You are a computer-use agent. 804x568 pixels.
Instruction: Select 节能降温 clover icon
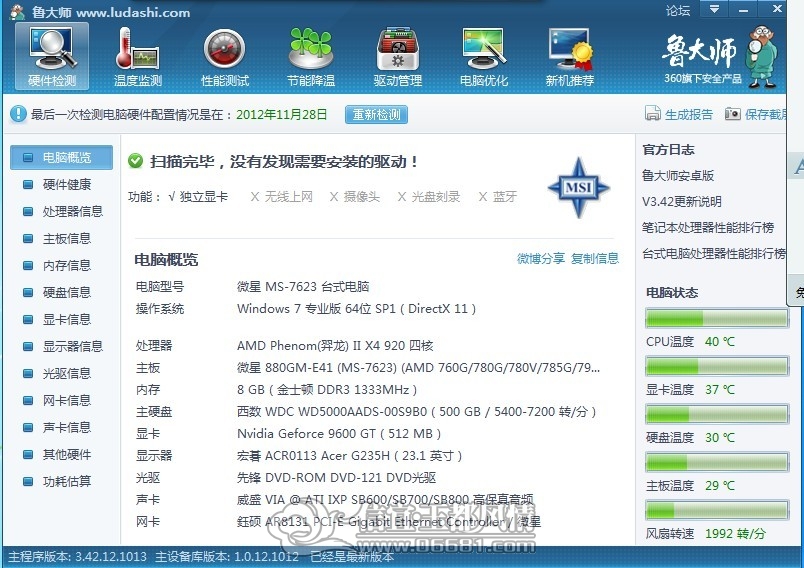coord(311,57)
